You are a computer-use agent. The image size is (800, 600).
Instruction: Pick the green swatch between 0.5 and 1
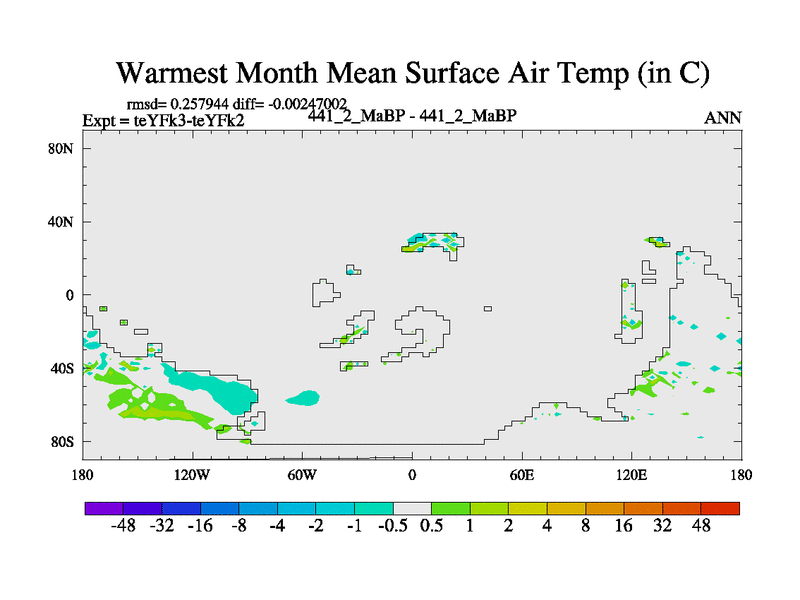tap(450, 508)
